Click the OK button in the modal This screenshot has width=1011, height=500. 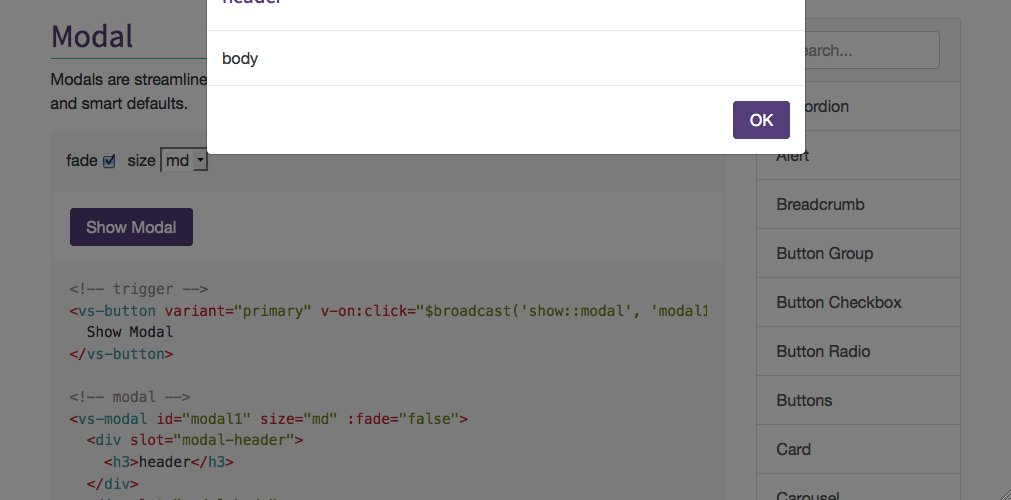pyautogui.click(x=761, y=120)
